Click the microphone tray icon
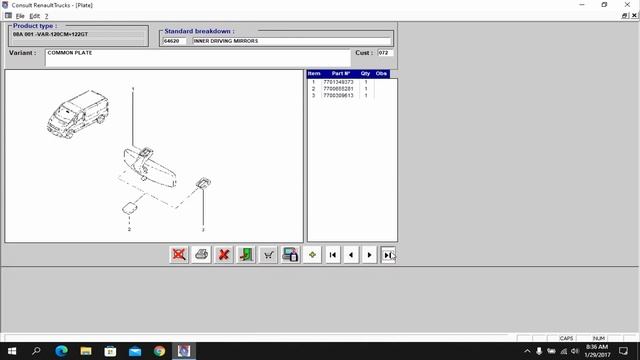This screenshot has width=640, height=360. pyautogui.click(x=539, y=351)
